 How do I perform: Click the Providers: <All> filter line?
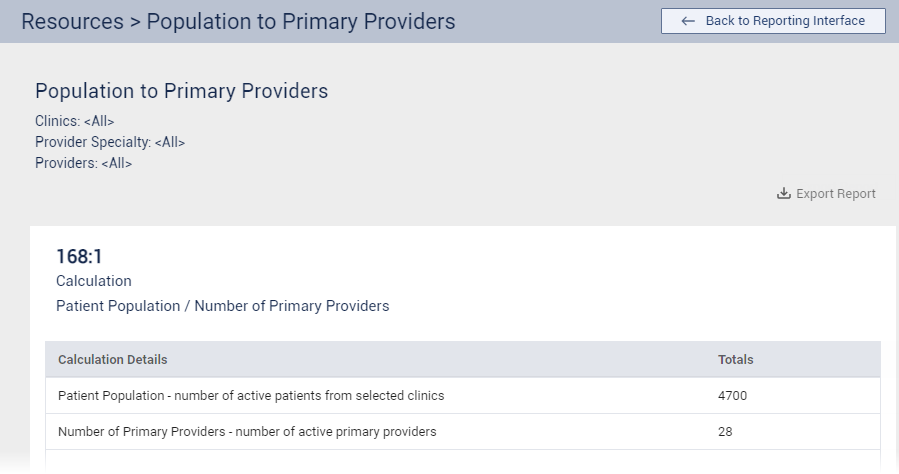pos(84,163)
